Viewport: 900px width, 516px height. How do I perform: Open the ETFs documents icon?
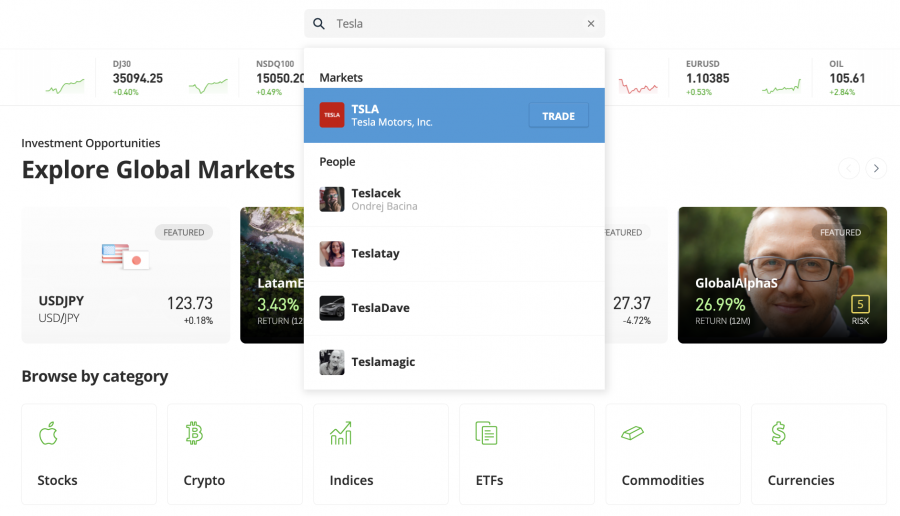coord(487,433)
